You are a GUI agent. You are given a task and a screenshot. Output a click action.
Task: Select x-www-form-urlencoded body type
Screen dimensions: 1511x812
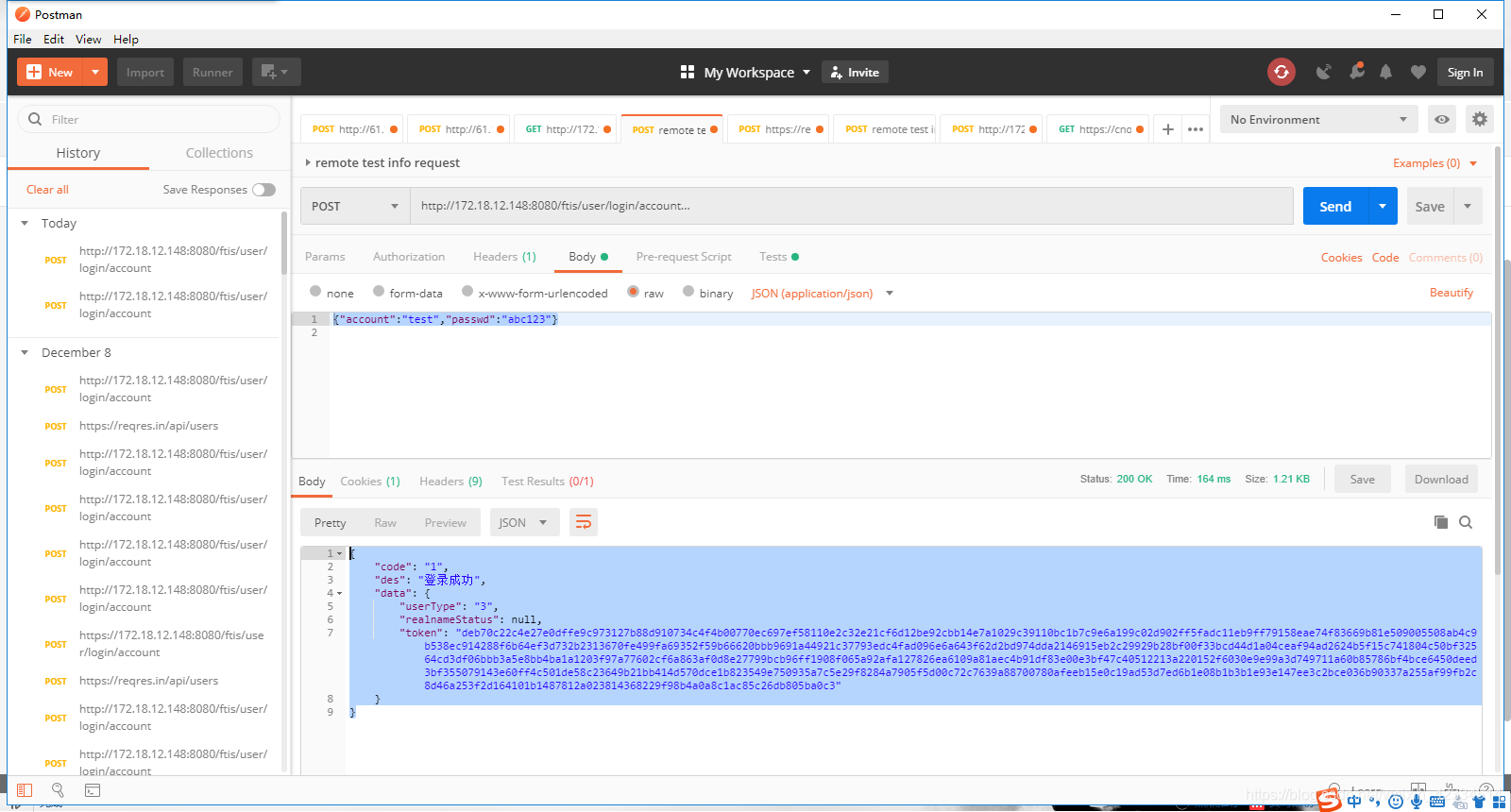[467, 292]
